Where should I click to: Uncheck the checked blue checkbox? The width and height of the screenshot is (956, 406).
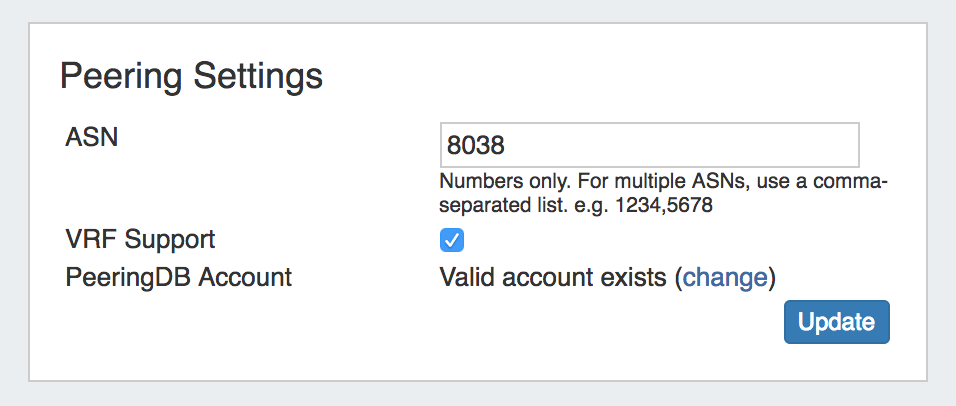(x=452, y=241)
